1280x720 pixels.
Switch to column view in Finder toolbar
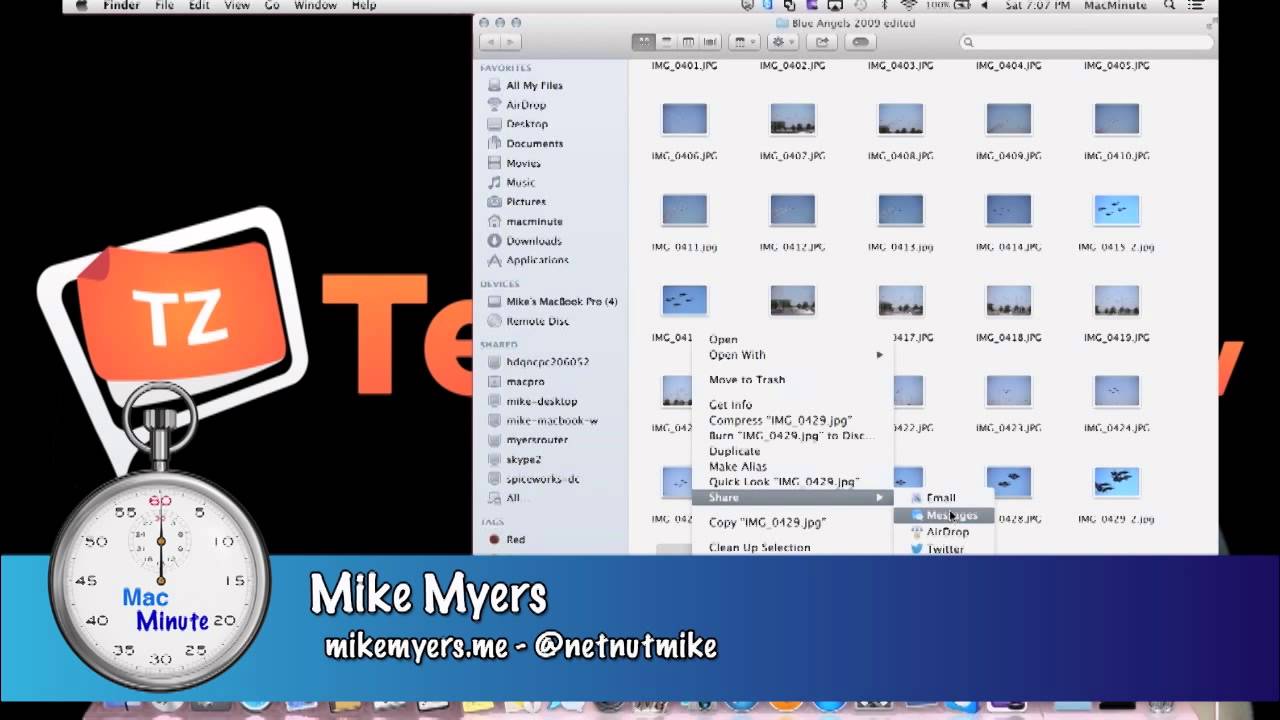pyautogui.click(x=688, y=42)
